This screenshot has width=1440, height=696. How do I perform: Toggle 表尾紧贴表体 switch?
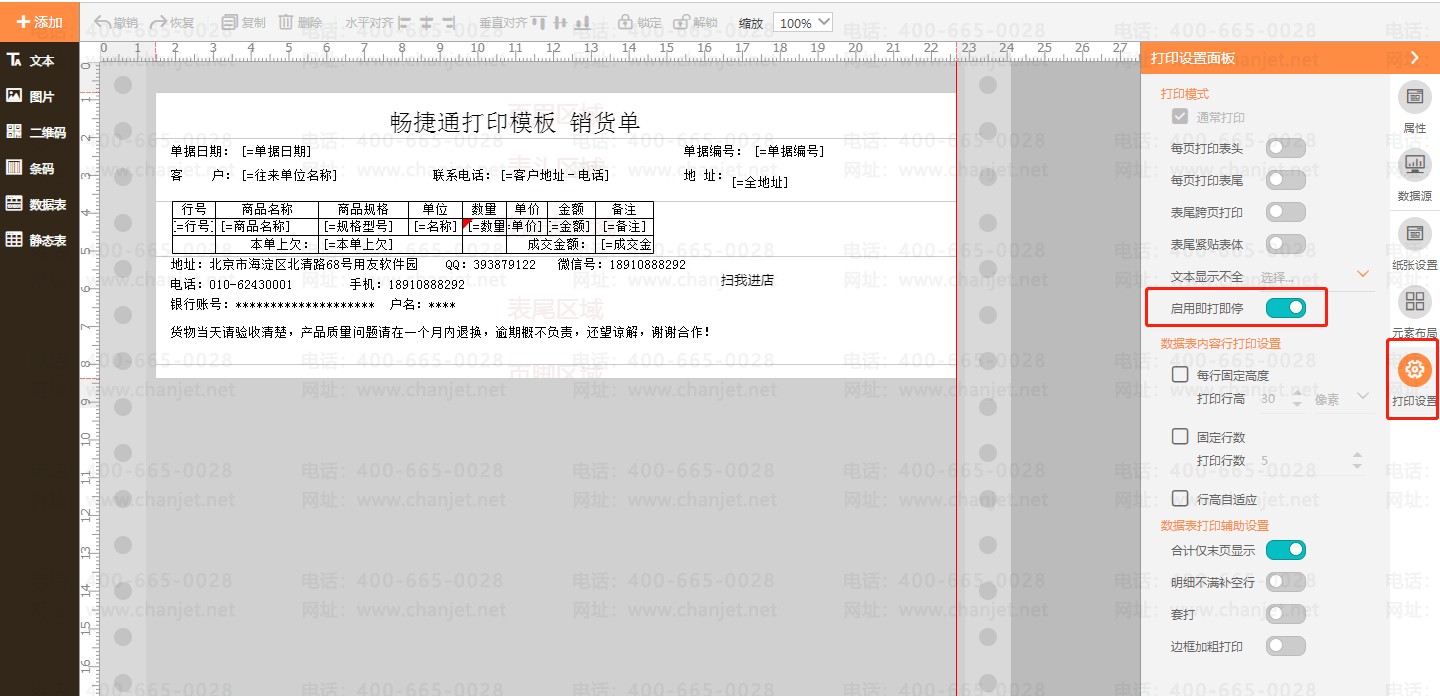1286,244
